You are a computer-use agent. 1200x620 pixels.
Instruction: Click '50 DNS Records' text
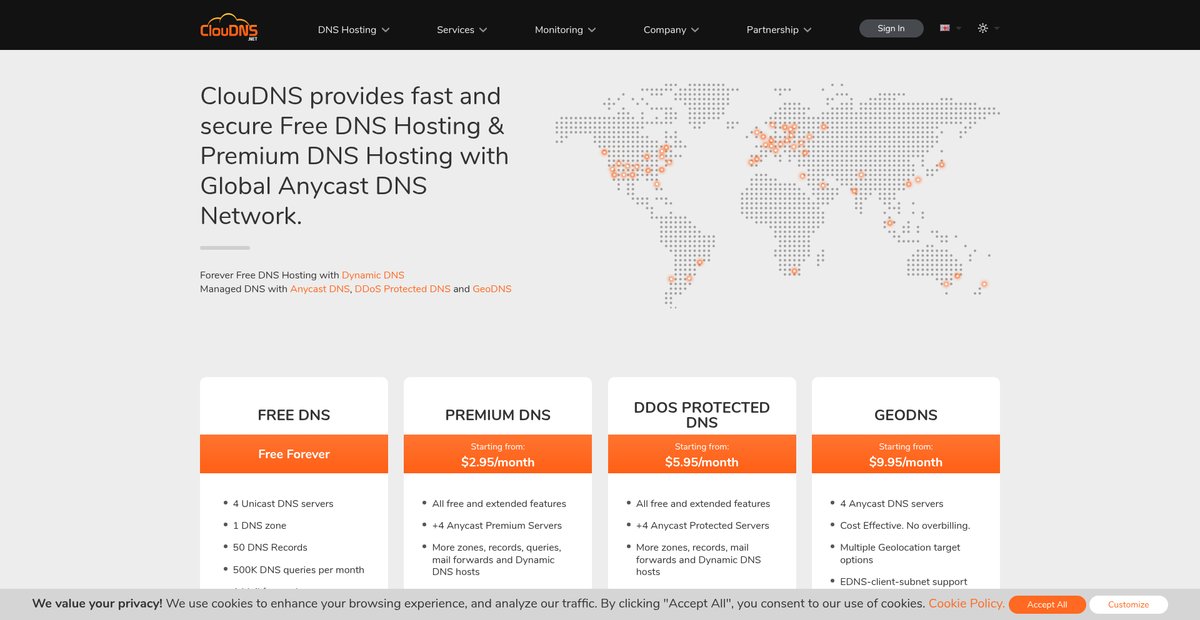tap(270, 548)
